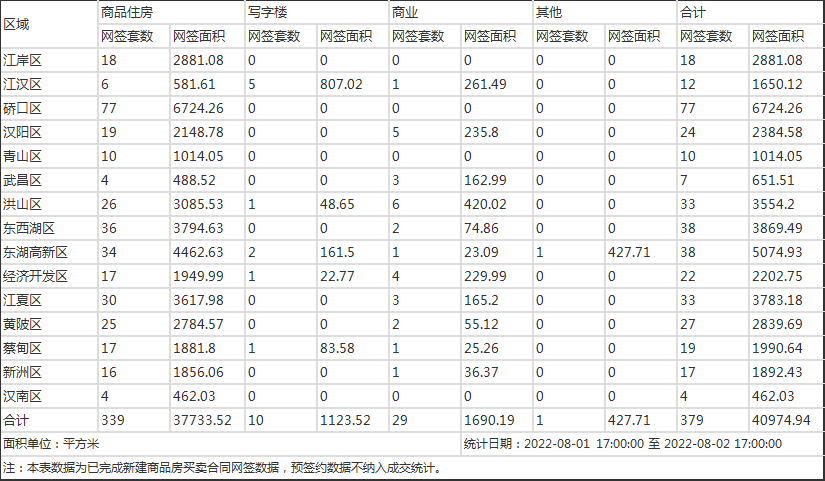This screenshot has width=825, height=481.
Task: Click the 其他 group header
Action: (549, 12)
